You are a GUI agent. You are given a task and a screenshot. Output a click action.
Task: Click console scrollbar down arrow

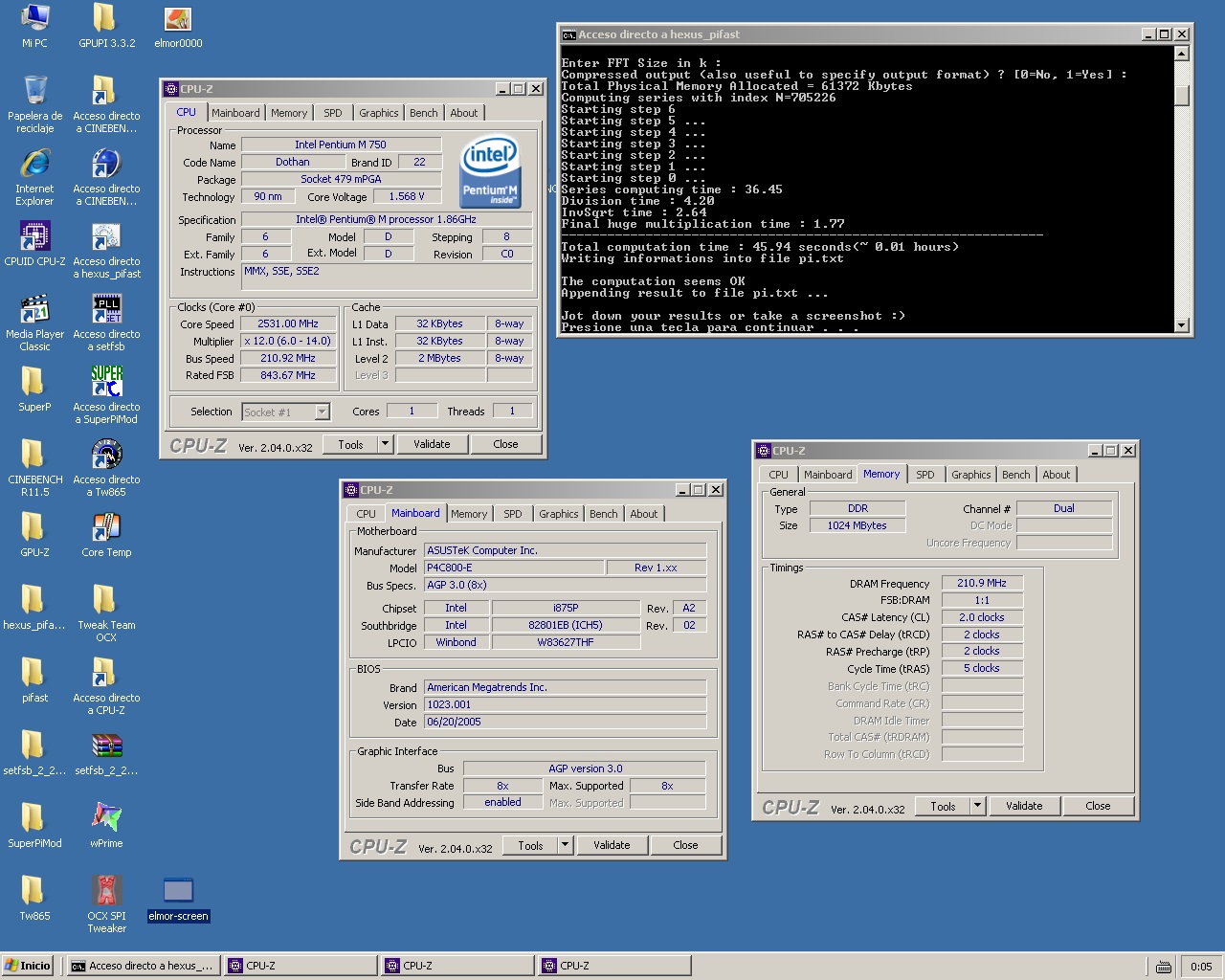click(x=1182, y=325)
